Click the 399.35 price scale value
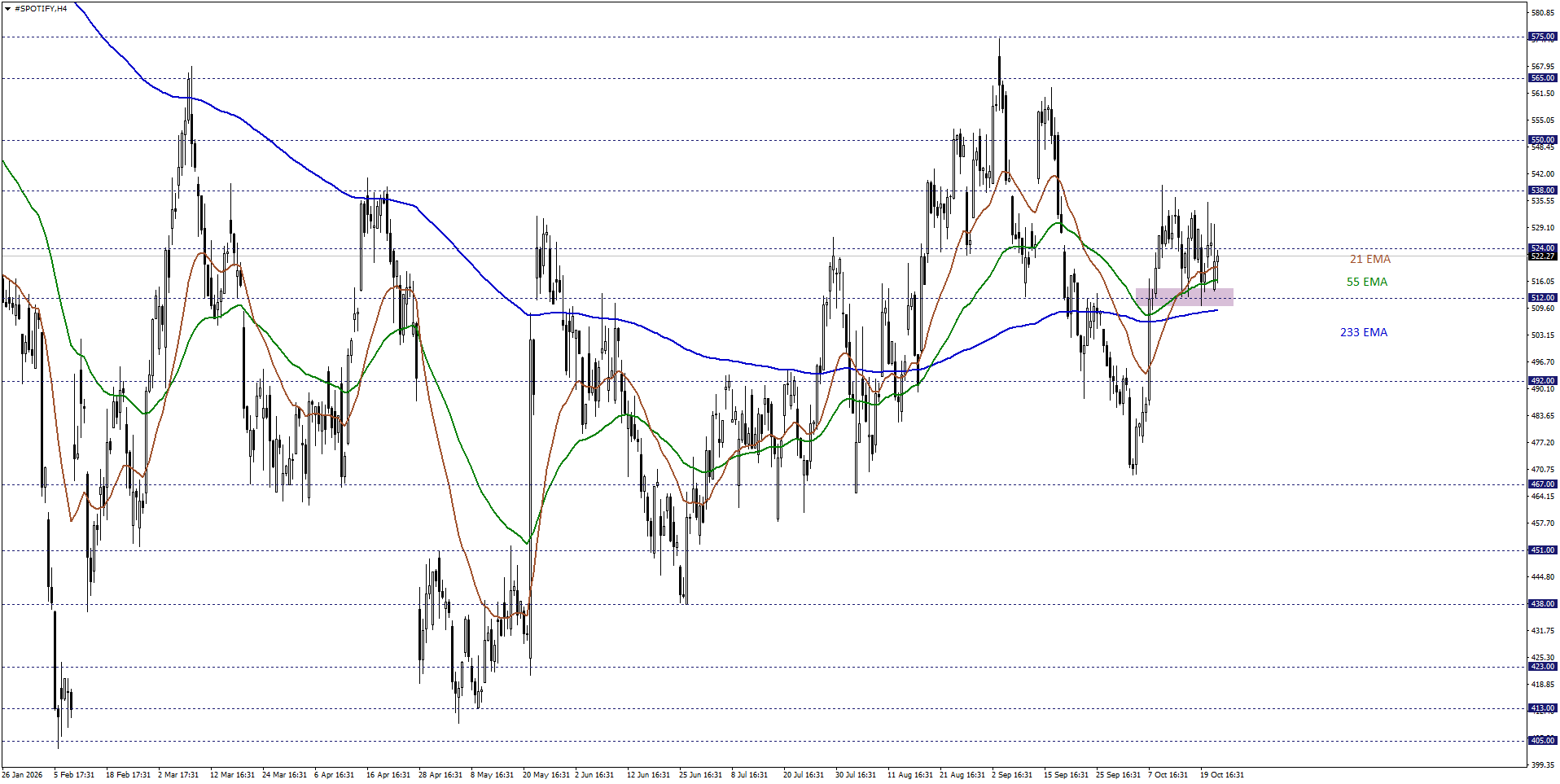1560x784 pixels. coord(1544,765)
